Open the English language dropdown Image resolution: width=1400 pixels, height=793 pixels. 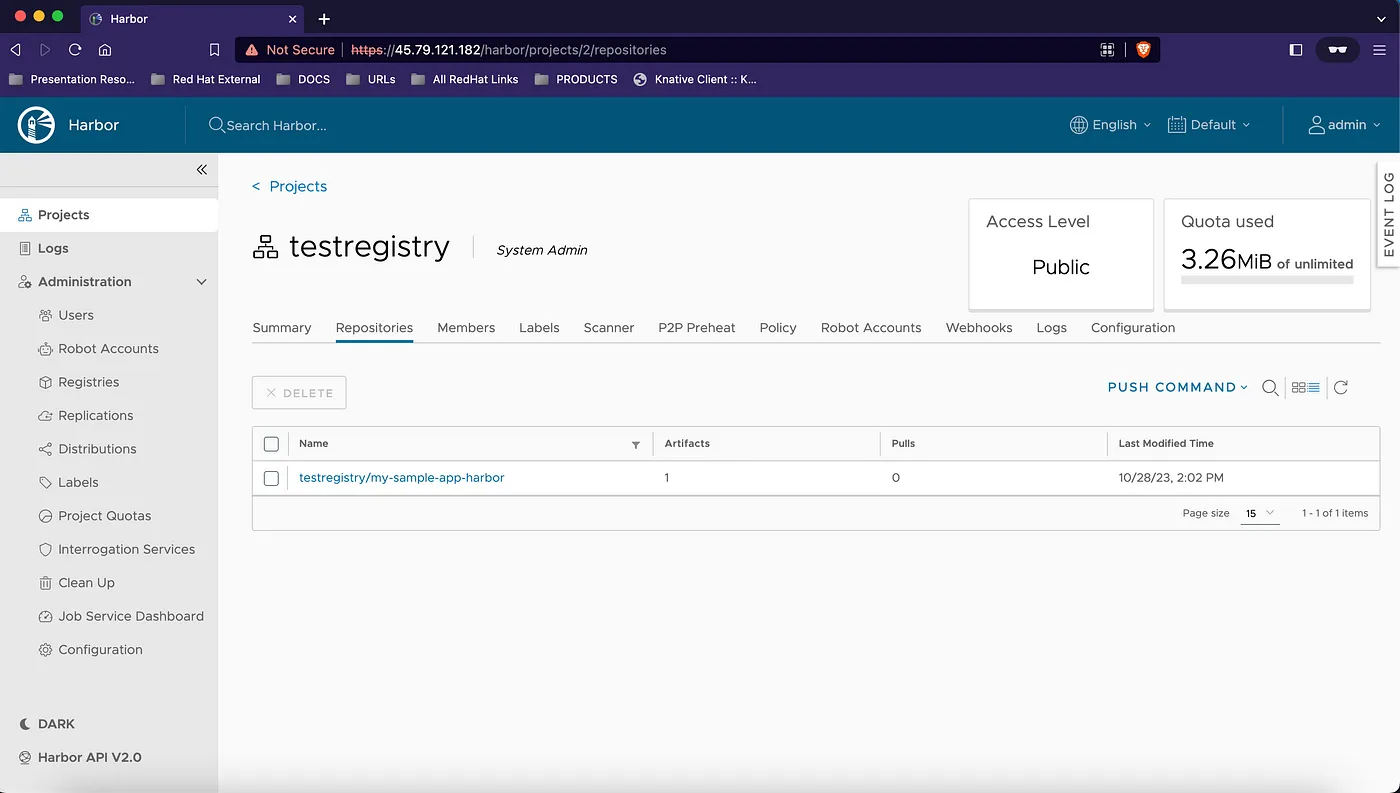click(x=1110, y=125)
